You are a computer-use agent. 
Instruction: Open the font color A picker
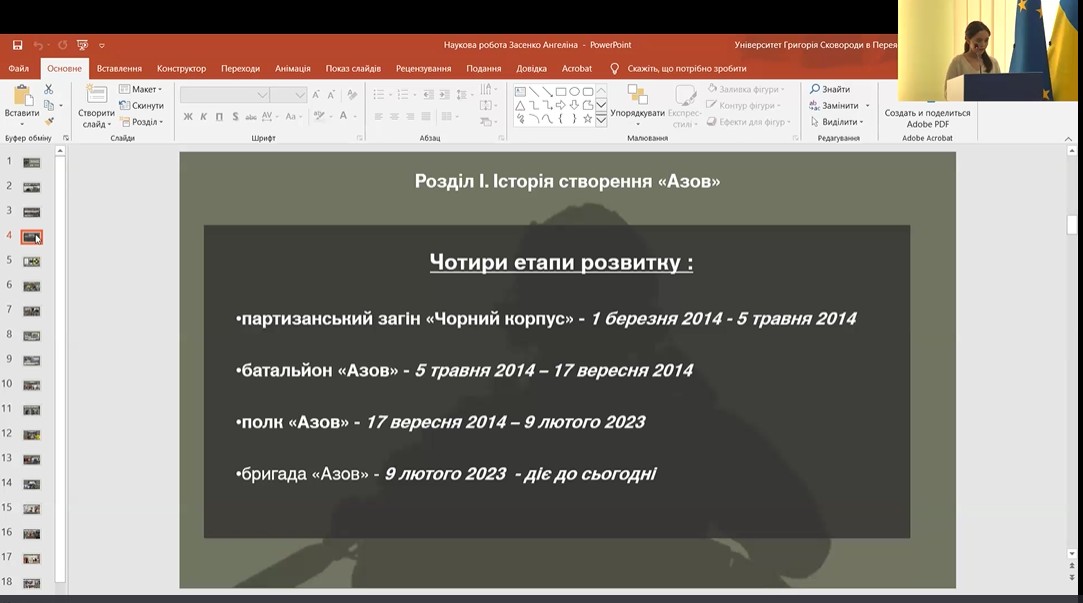pyautogui.click(x=343, y=117)
